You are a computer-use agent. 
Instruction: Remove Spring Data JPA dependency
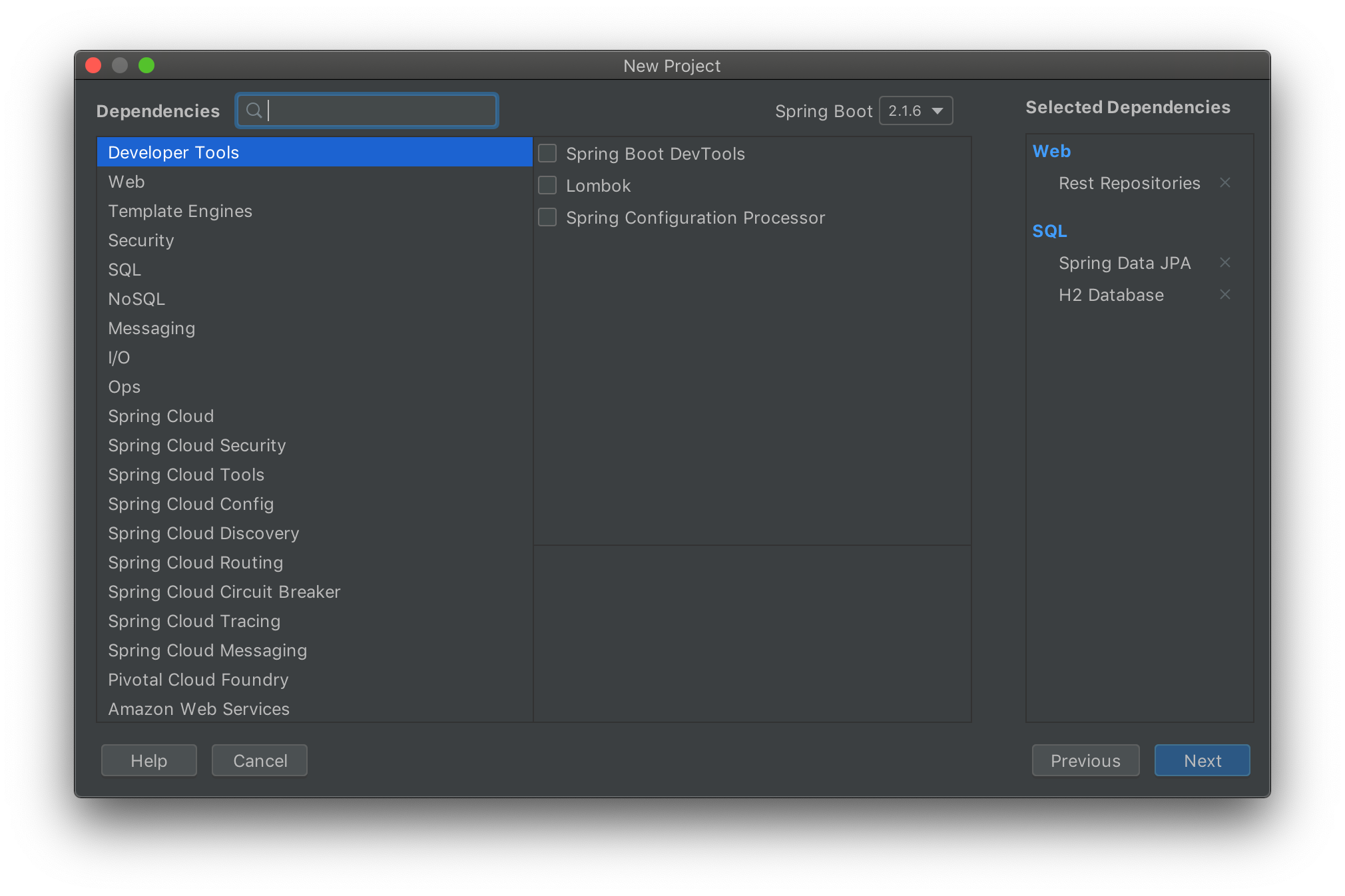click(1224, 263)
